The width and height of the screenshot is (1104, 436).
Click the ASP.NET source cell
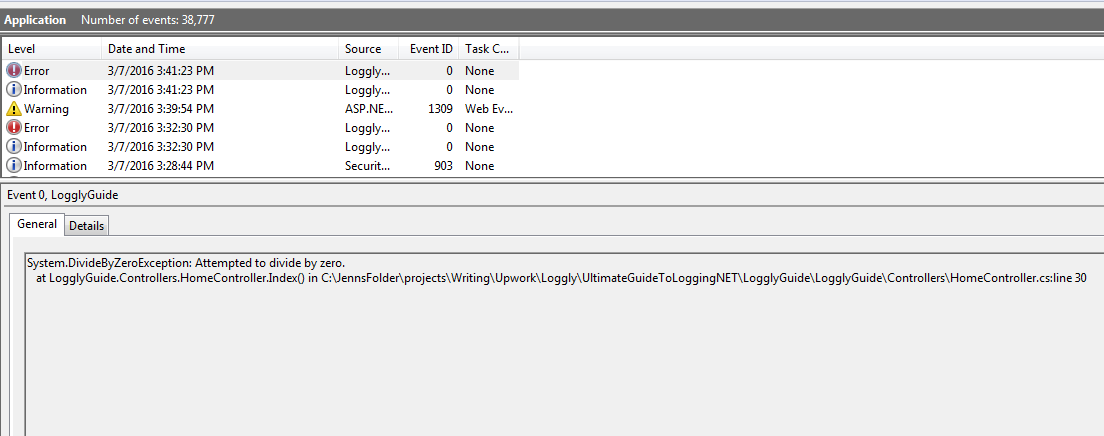[x=369, y=109]
